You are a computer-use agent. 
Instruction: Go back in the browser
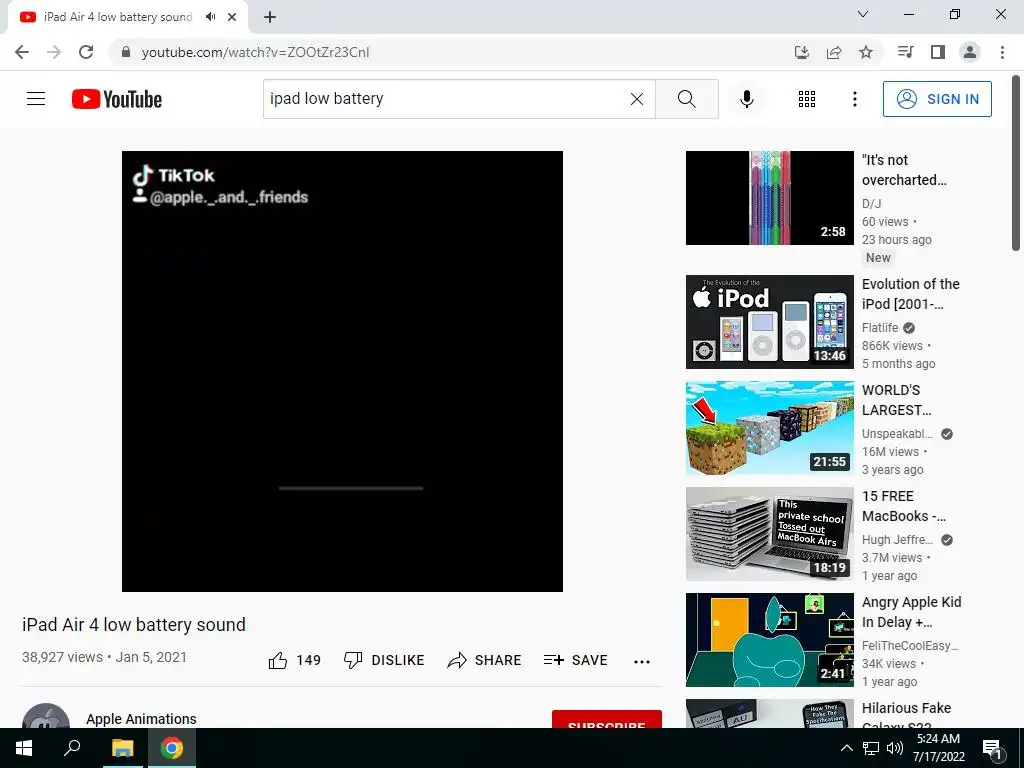click(x=22, y=52)
